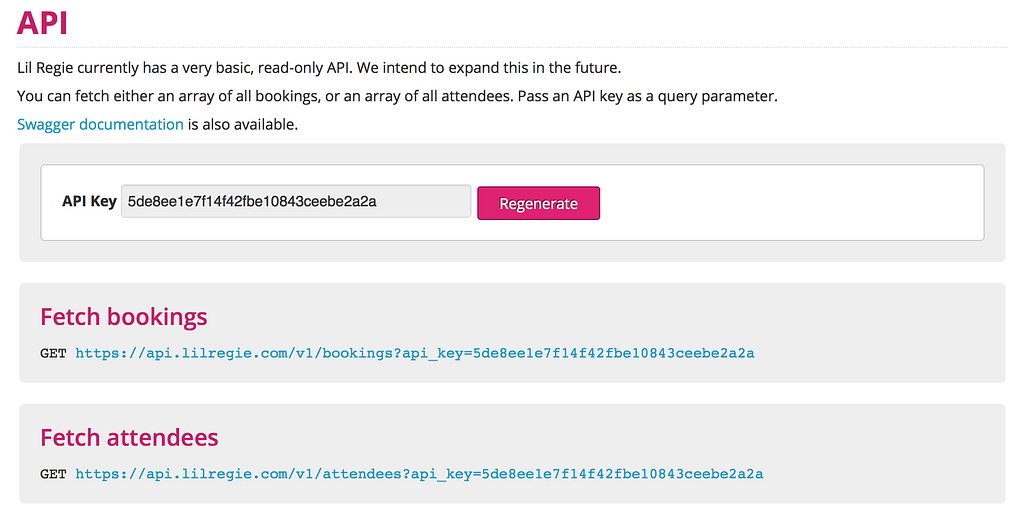
Task: Click the large API page heading
Action: pos(42,22)
